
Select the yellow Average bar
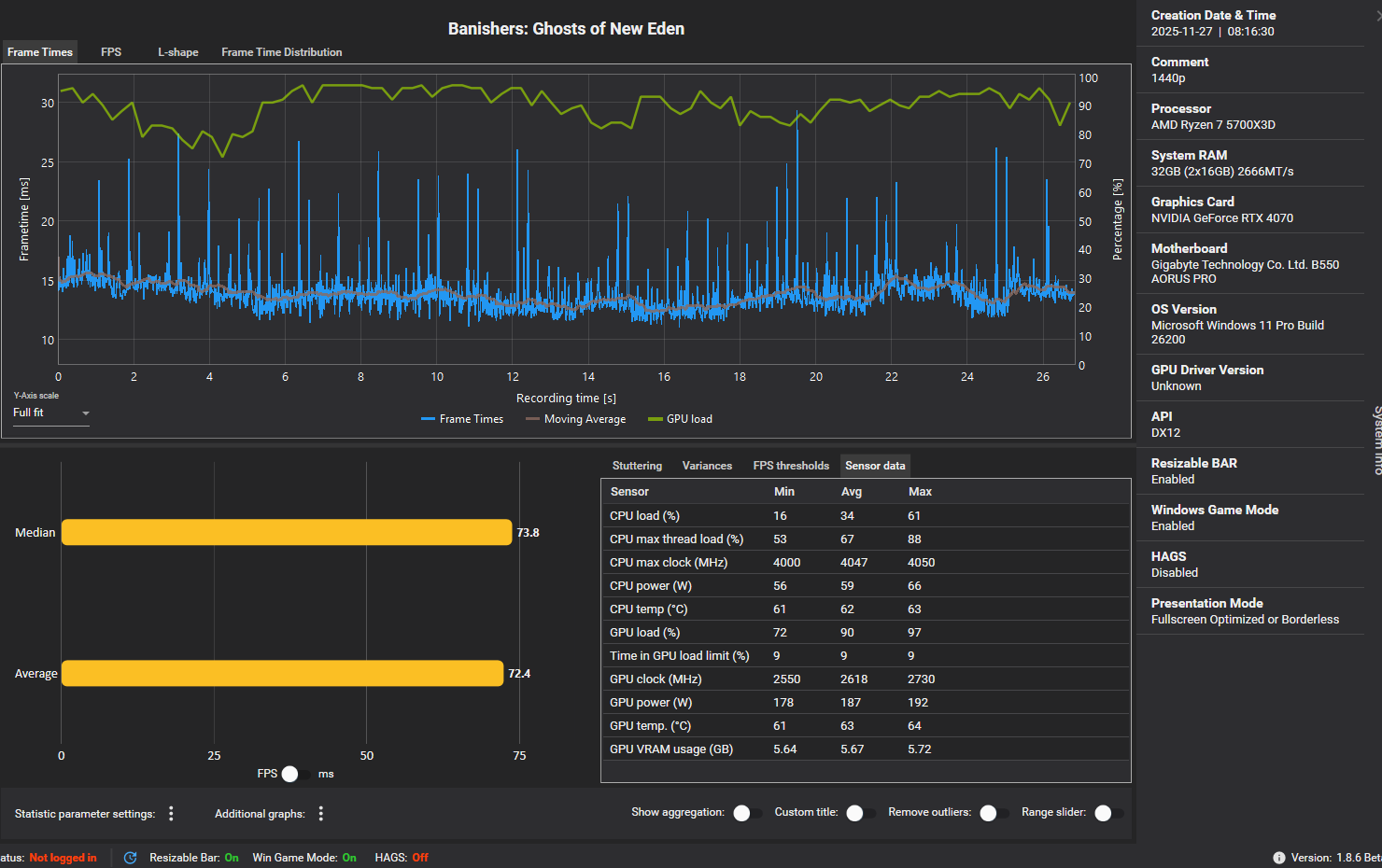[x=283, y=673]
